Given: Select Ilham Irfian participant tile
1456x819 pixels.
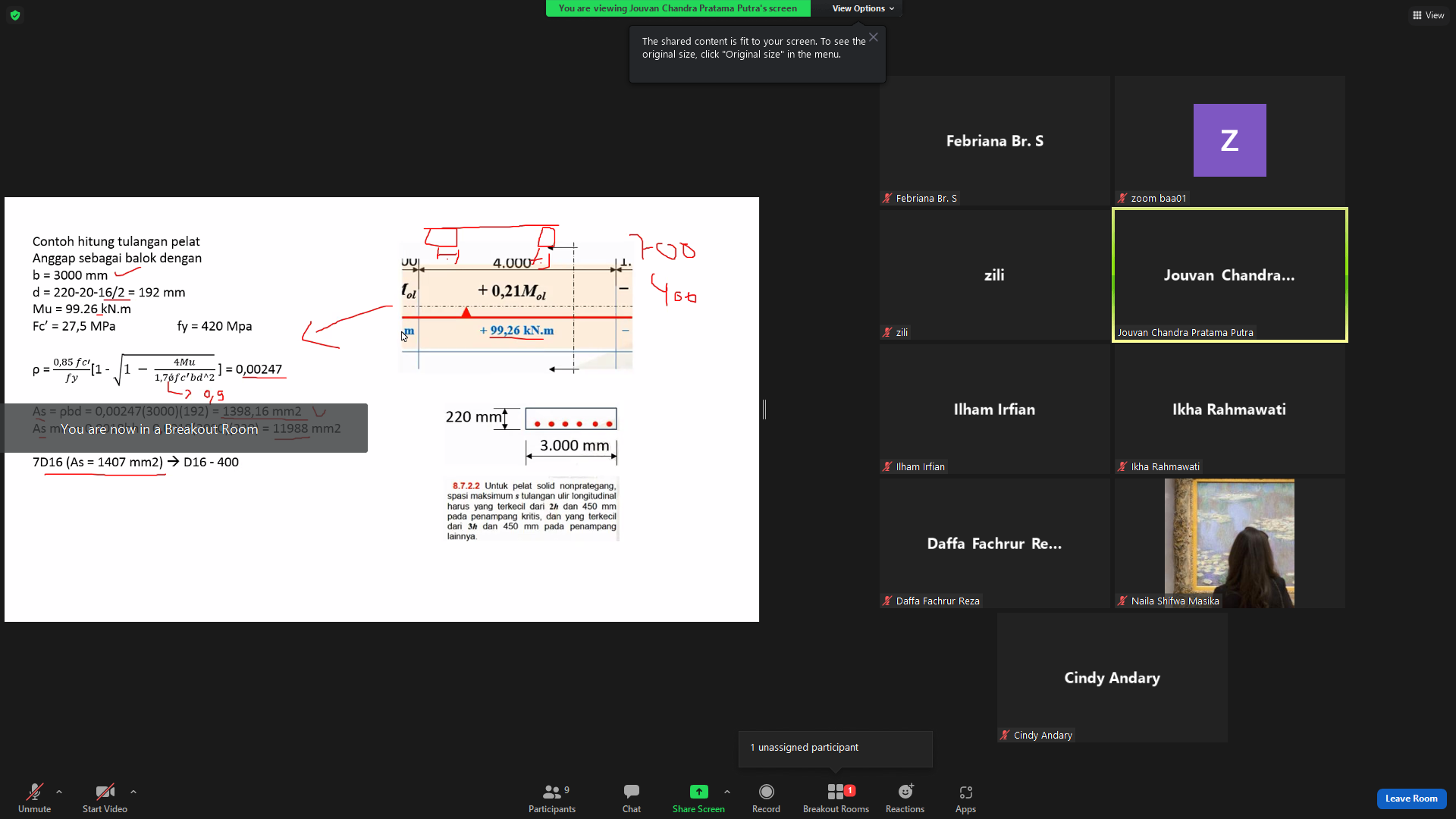Looking at the screenshot, I should (x=994, y=409).
